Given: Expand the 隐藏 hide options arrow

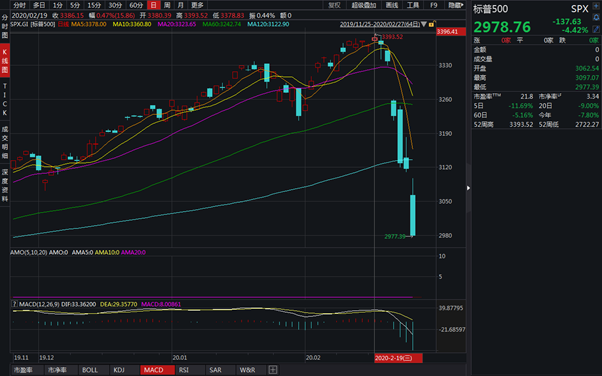Looking at the screenshot, I should (456, 5).
